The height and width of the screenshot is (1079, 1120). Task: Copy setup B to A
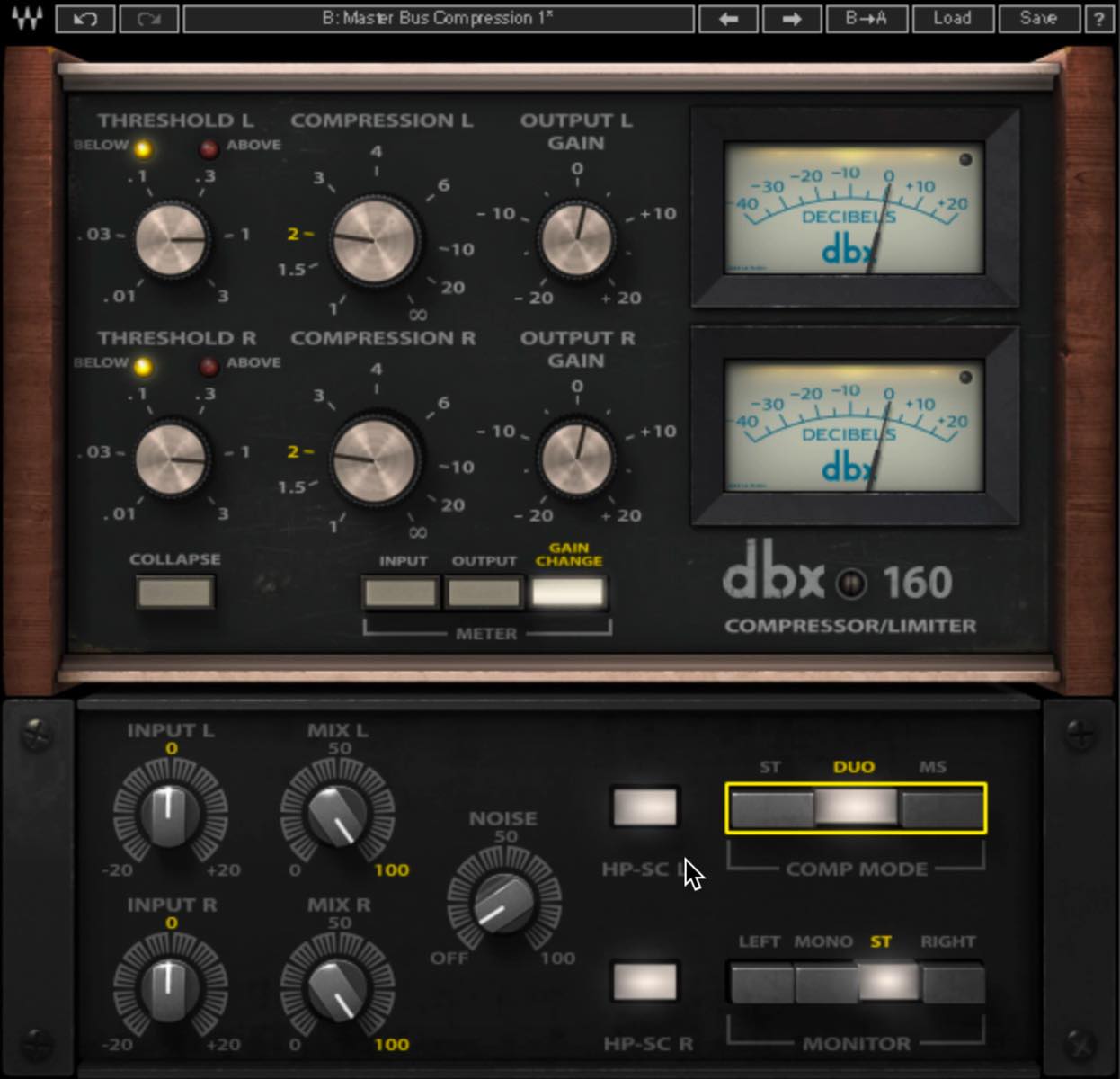pos(867,18)
